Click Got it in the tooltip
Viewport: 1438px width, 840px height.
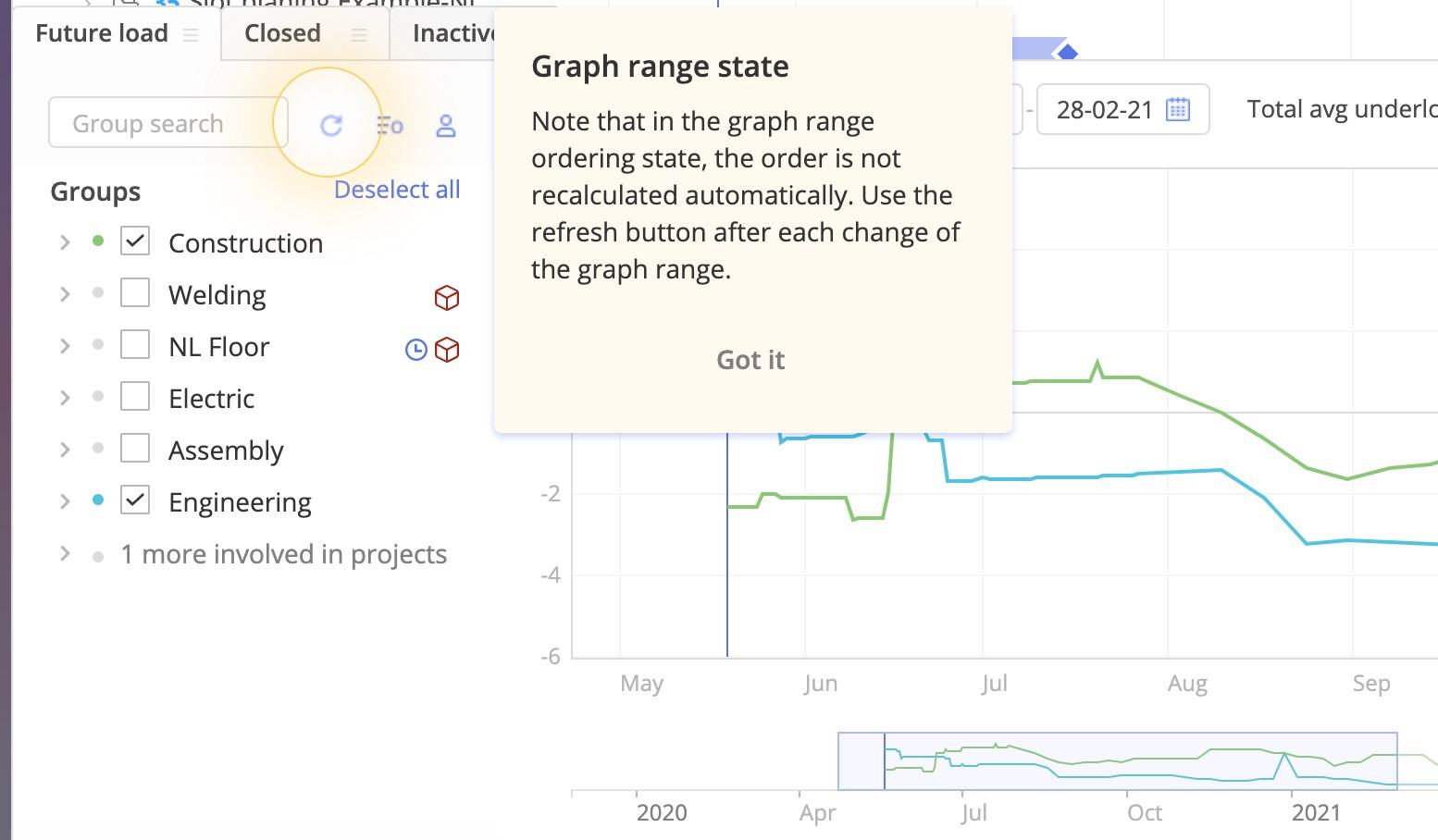tap(750, 360)
